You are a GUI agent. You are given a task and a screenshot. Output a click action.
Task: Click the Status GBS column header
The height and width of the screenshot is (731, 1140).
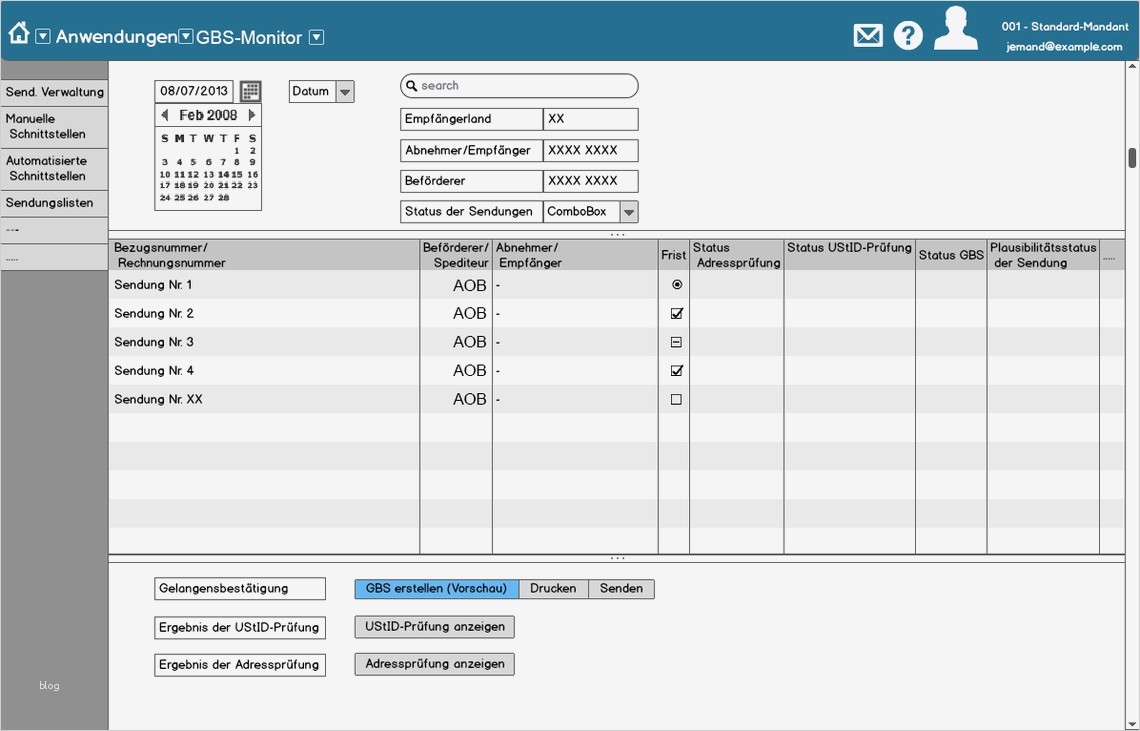point(951,255)
